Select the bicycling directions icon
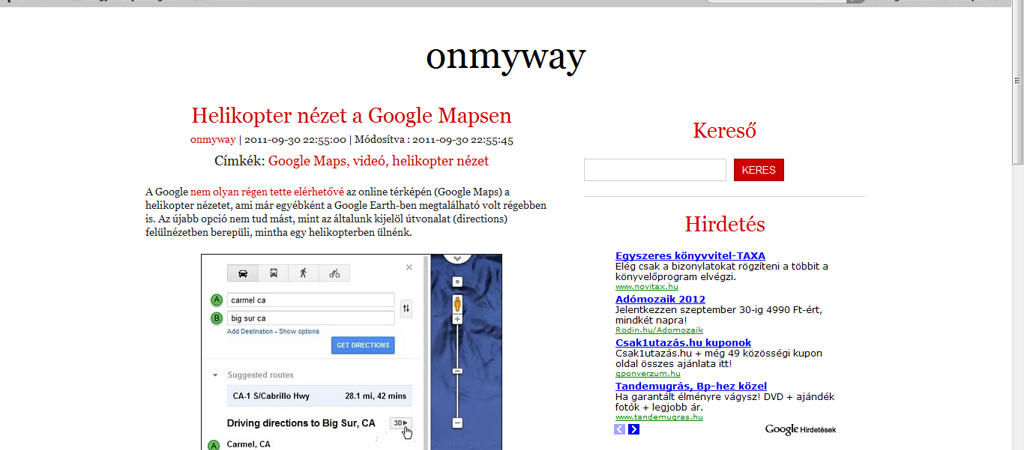The height and width of the screenshot is (450, 1024). 334,273
